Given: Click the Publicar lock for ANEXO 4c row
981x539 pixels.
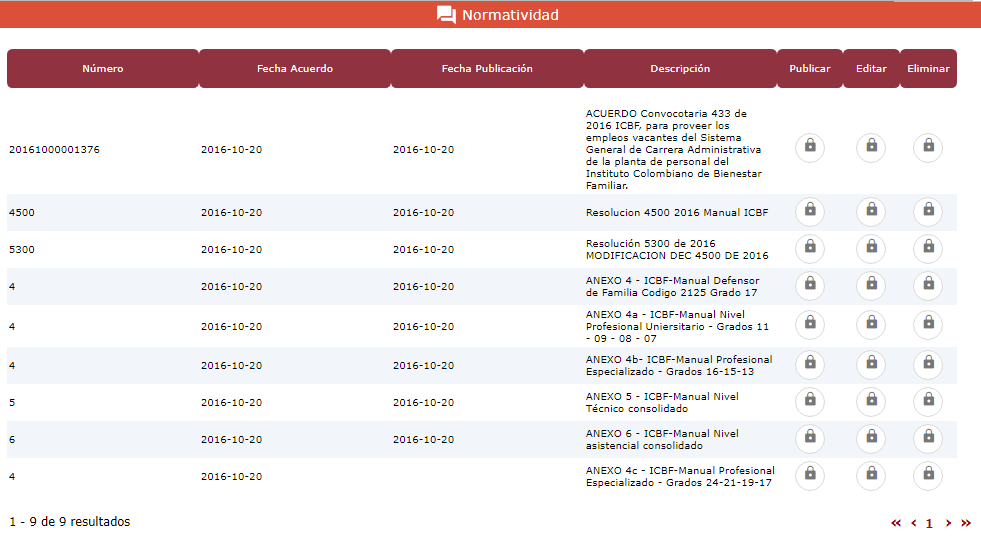Looking at the screenshot, I should click(810, 476).
